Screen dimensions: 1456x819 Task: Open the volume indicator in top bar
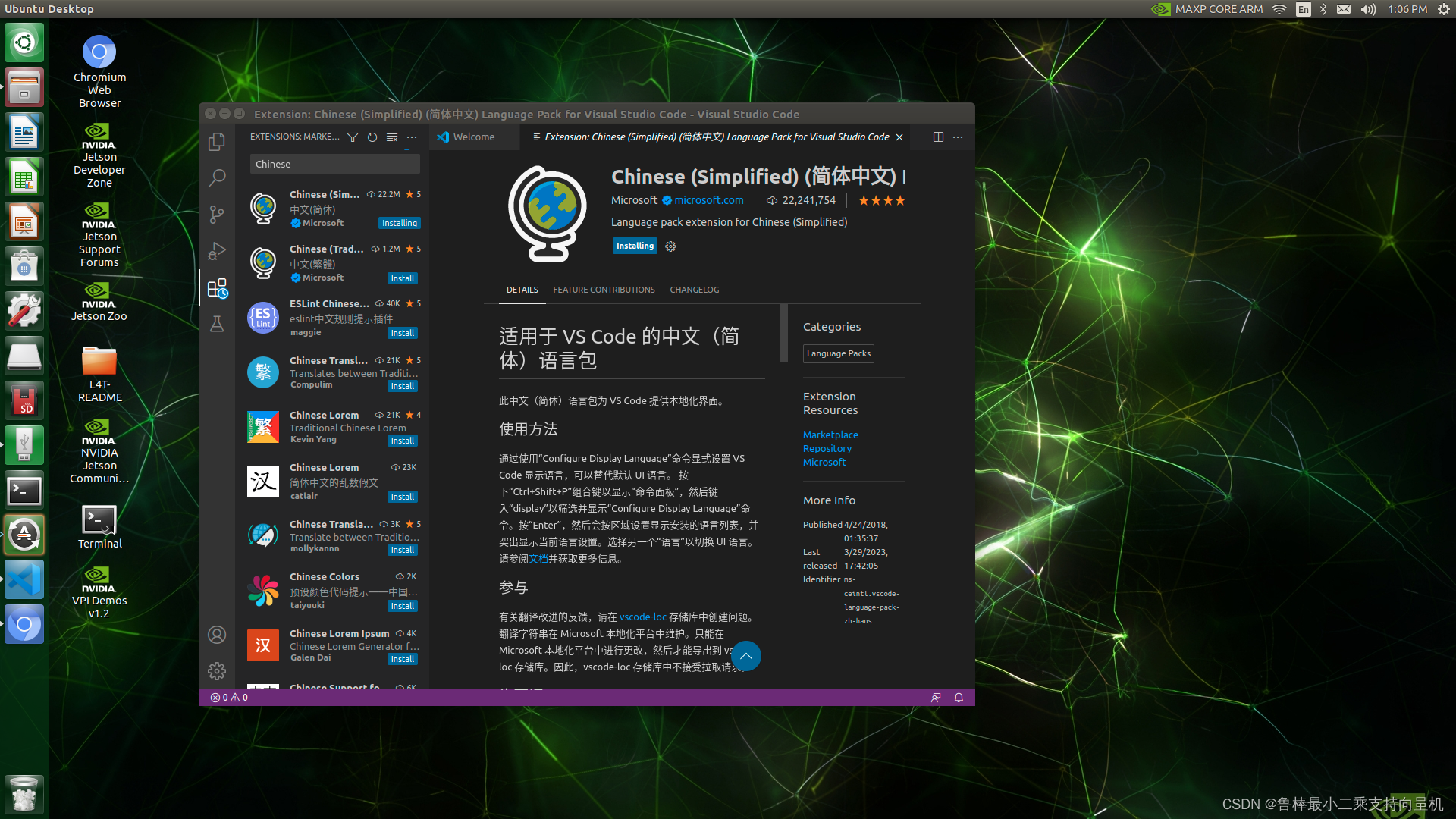pos(1368,9)
